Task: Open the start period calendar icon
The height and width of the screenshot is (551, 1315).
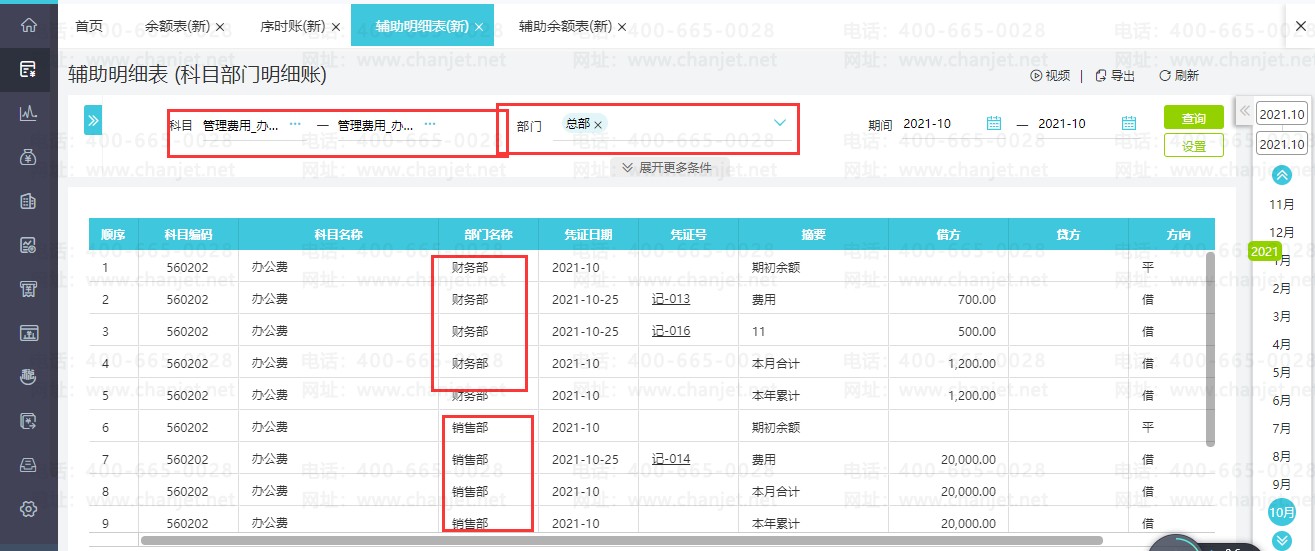Action: [x=994, y=124]
